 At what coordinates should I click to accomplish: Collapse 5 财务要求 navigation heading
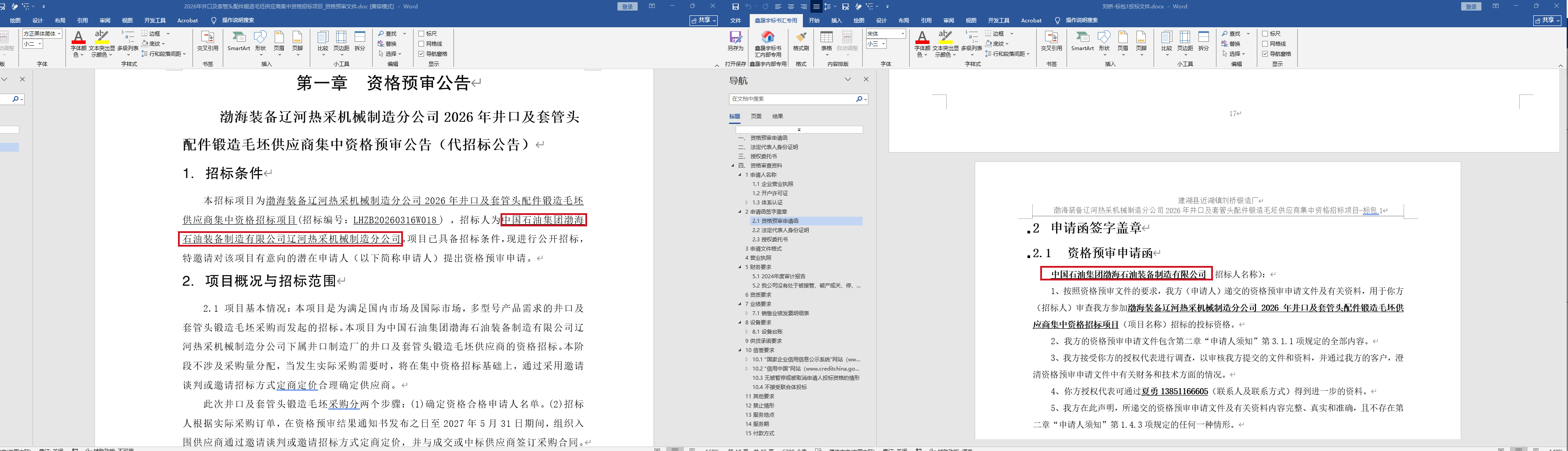coord(740,267)
